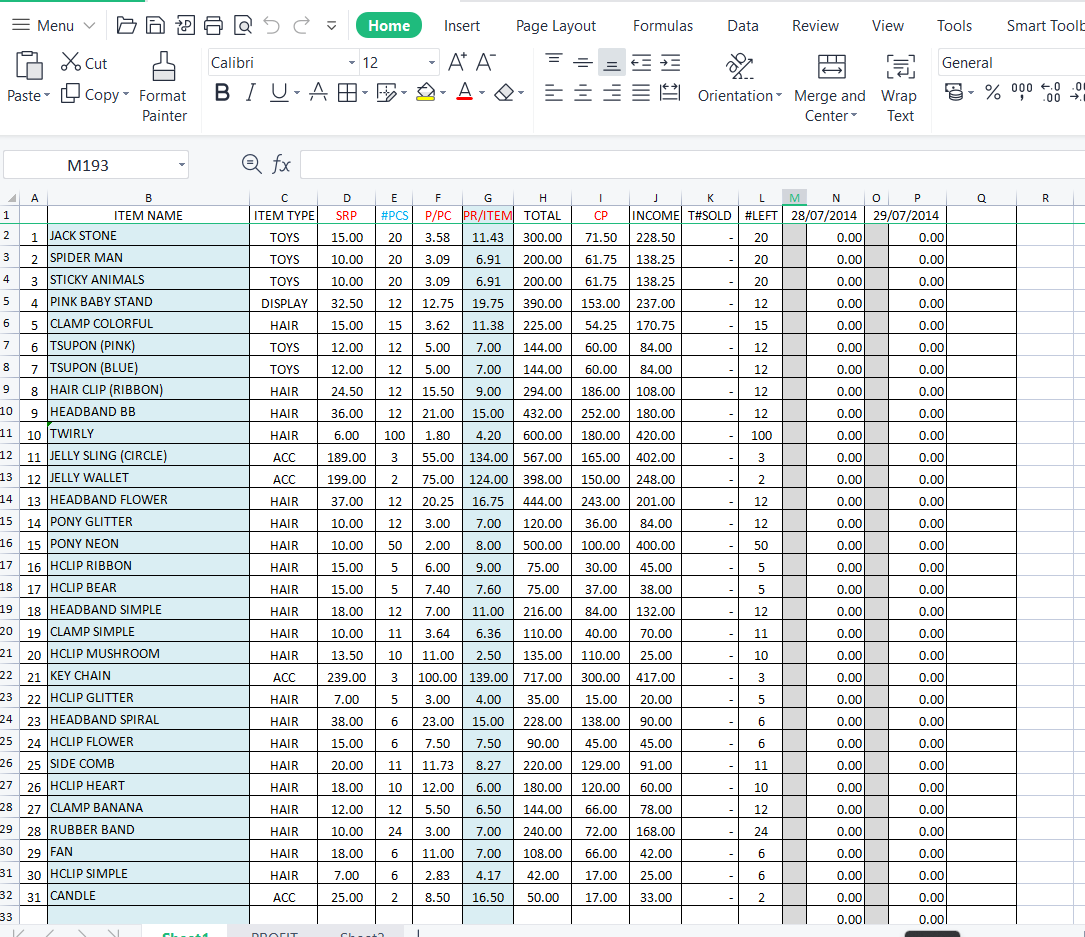The width and height of the screenshot is (1085, 937).
Task: Open the file folder icon
Action: click(x=126, y=26)
